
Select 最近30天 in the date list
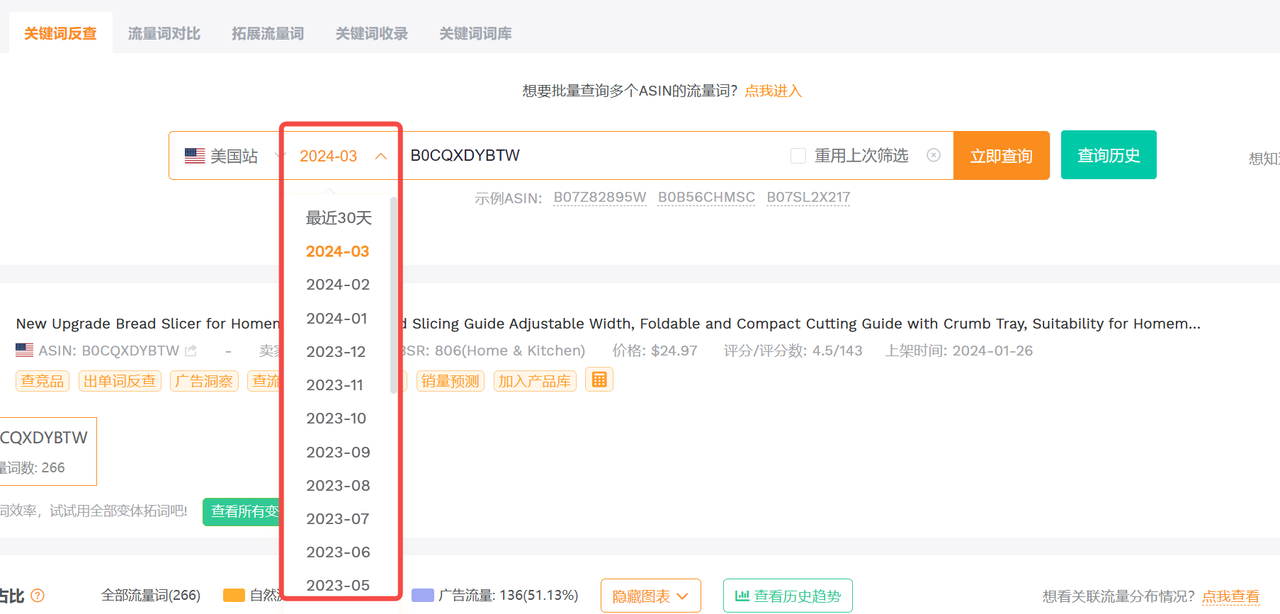[338, 218]
